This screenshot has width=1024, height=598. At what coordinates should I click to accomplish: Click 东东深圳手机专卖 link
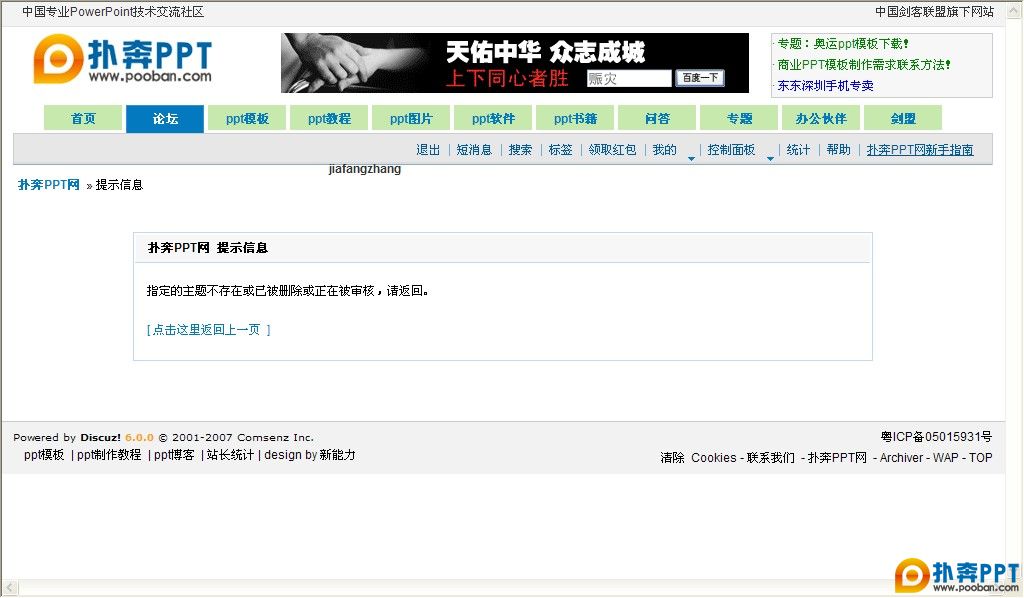tap(825, 86)
